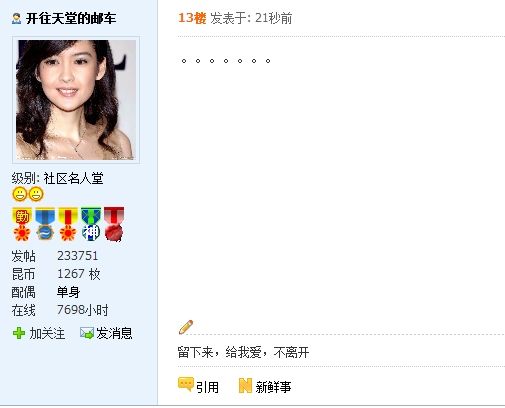This screenshot has width=505, height=408.
Task: Click the second smiley level icon
Action: point(36,194)
